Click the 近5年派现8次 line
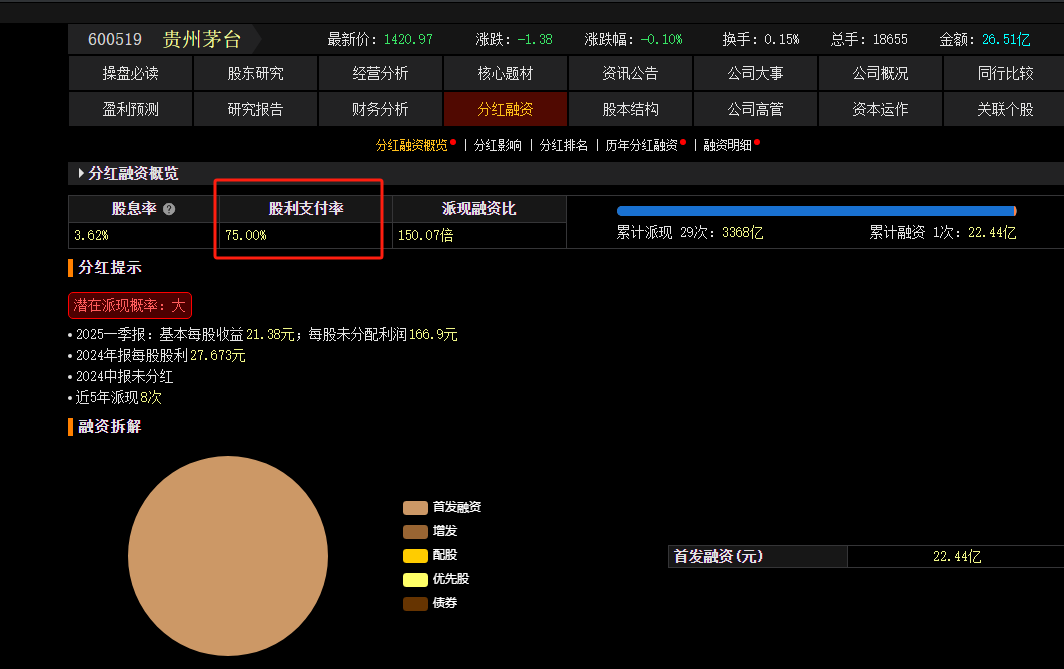 119,398
